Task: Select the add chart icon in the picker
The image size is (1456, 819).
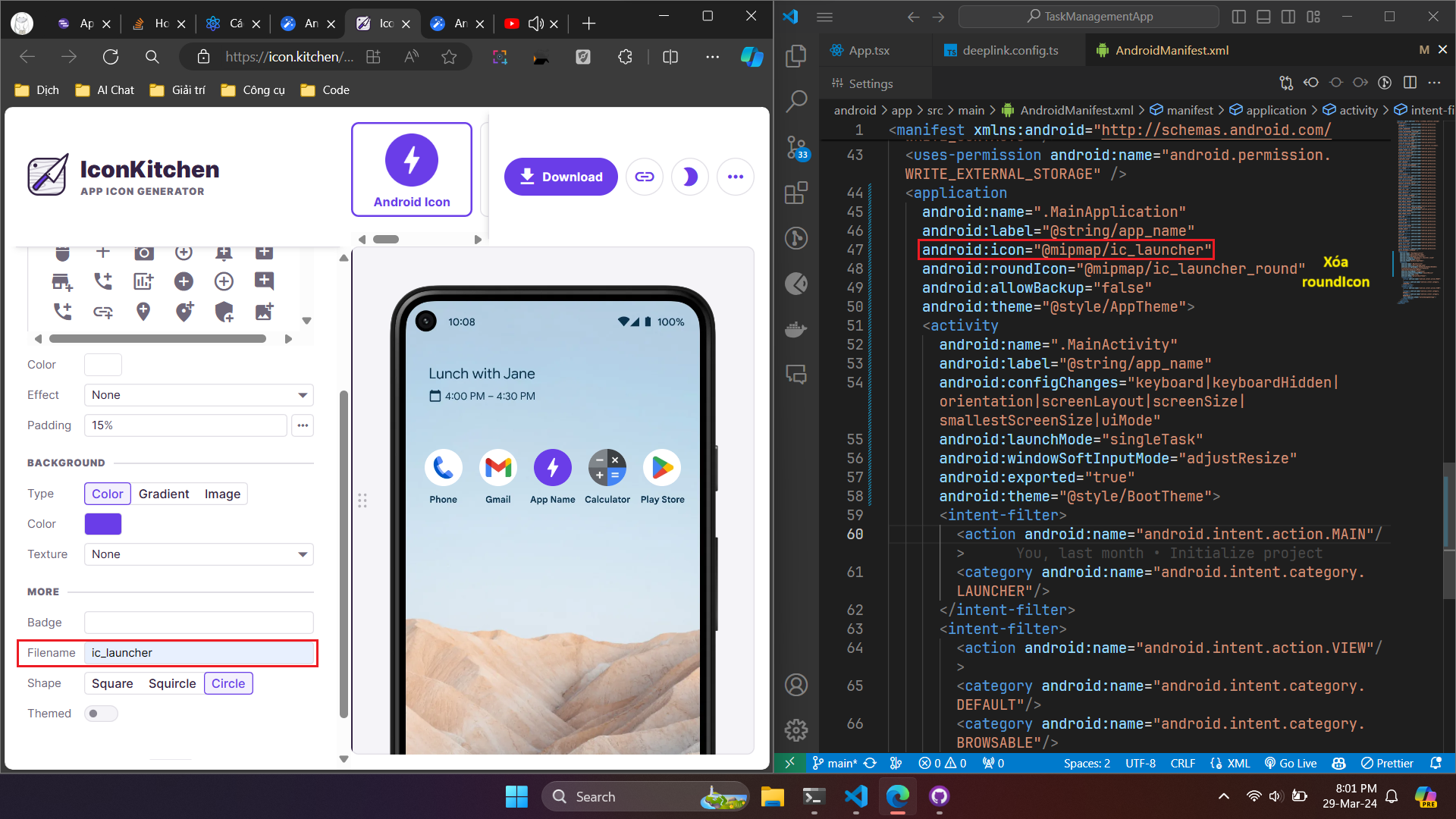Action: [143, 282]
